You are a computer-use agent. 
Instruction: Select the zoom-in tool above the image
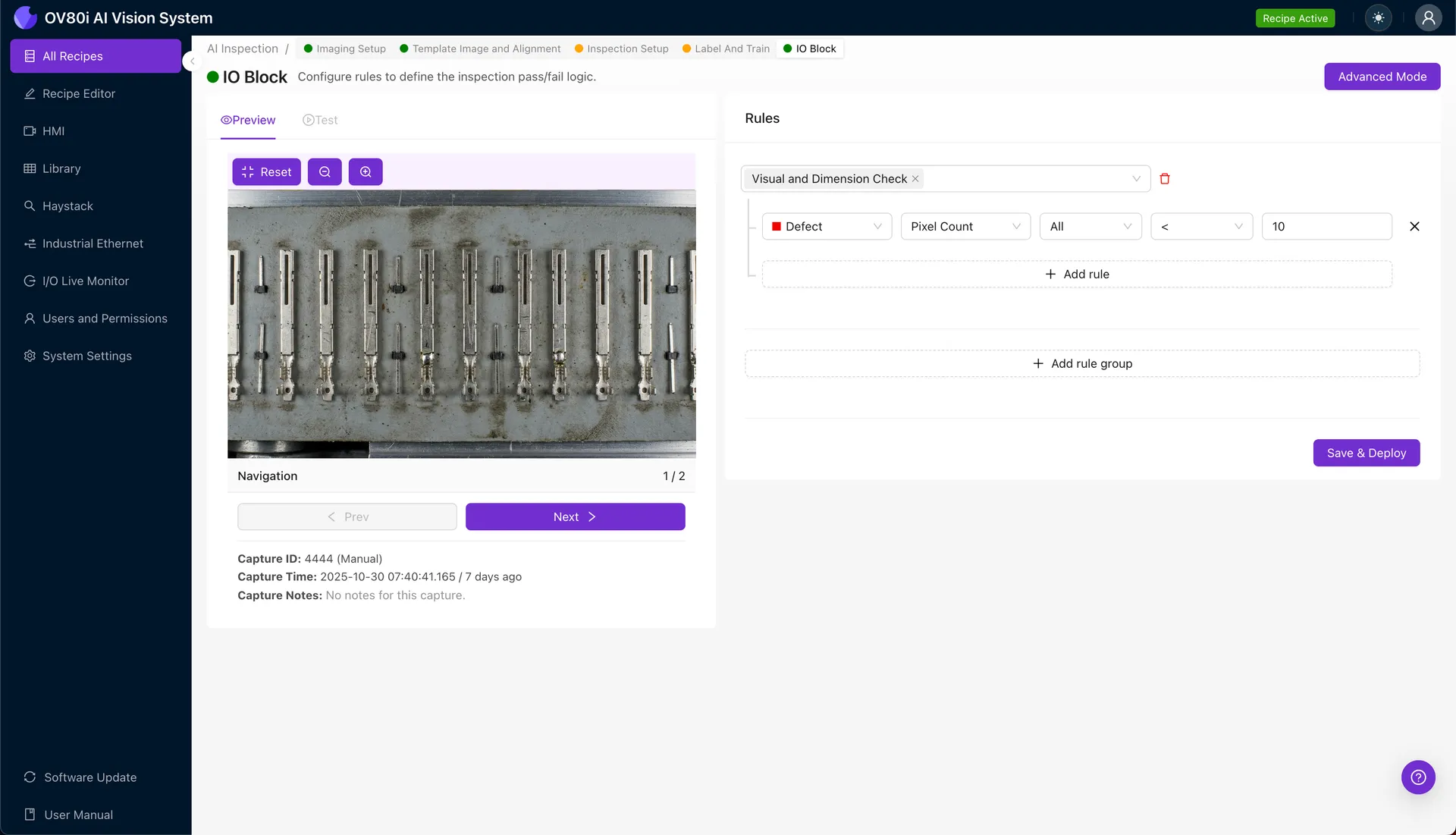365,171
